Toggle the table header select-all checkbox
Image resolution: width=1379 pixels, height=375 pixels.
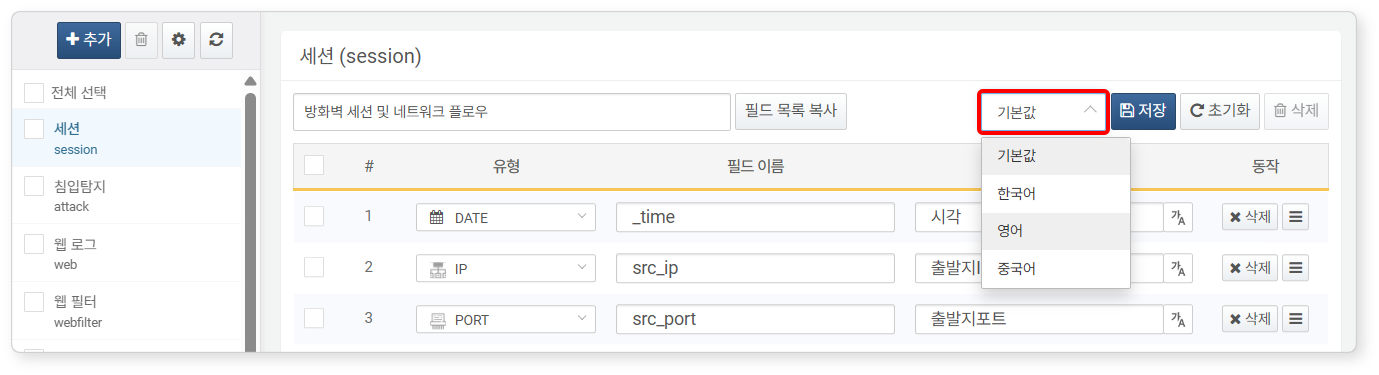pyautogui.click(x=314, y=165)
